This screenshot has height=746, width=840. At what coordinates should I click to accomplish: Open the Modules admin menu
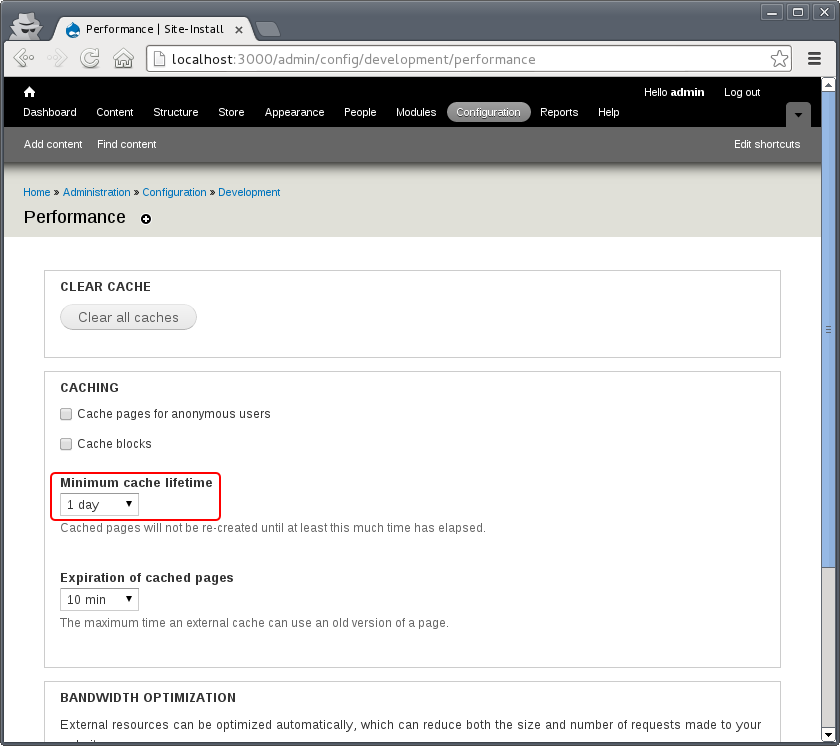416,112
